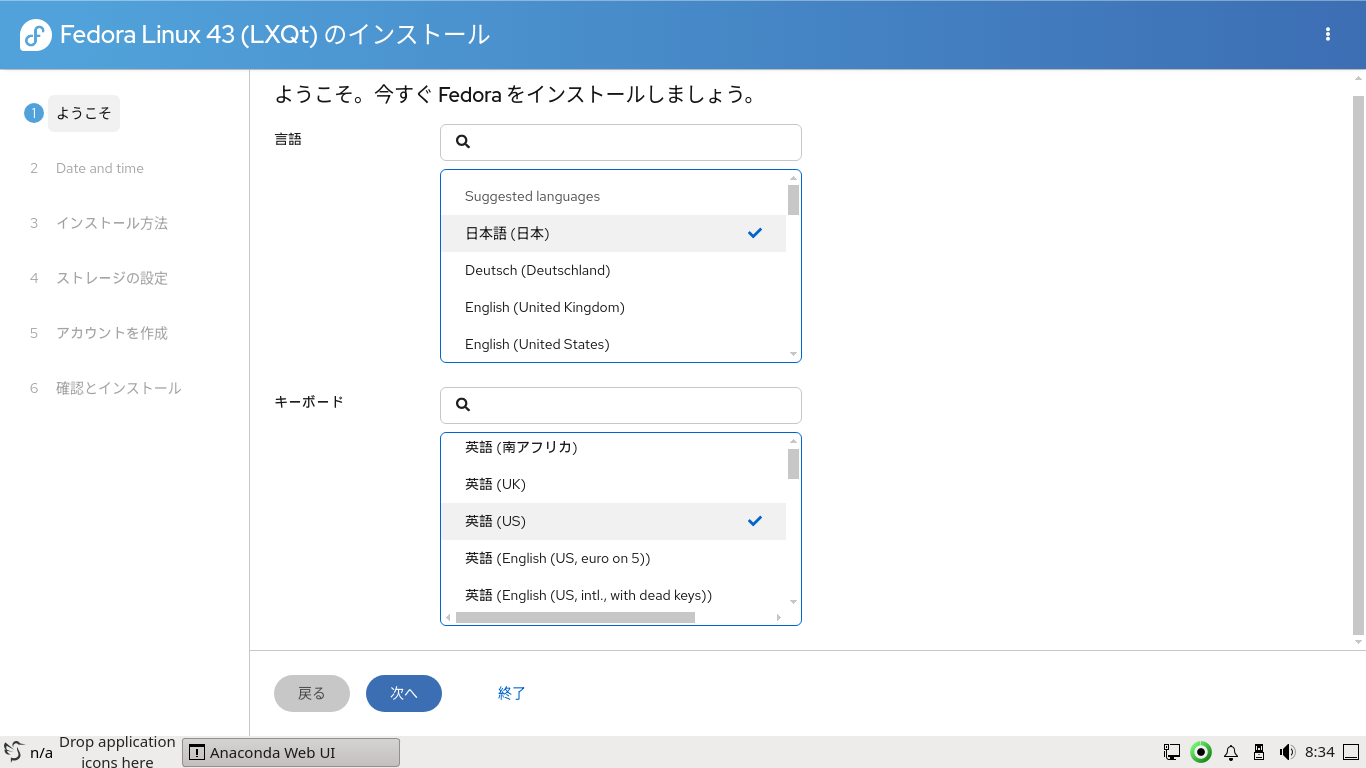Click the 言語 field label

pyautogui.click(x=288, y=139)
